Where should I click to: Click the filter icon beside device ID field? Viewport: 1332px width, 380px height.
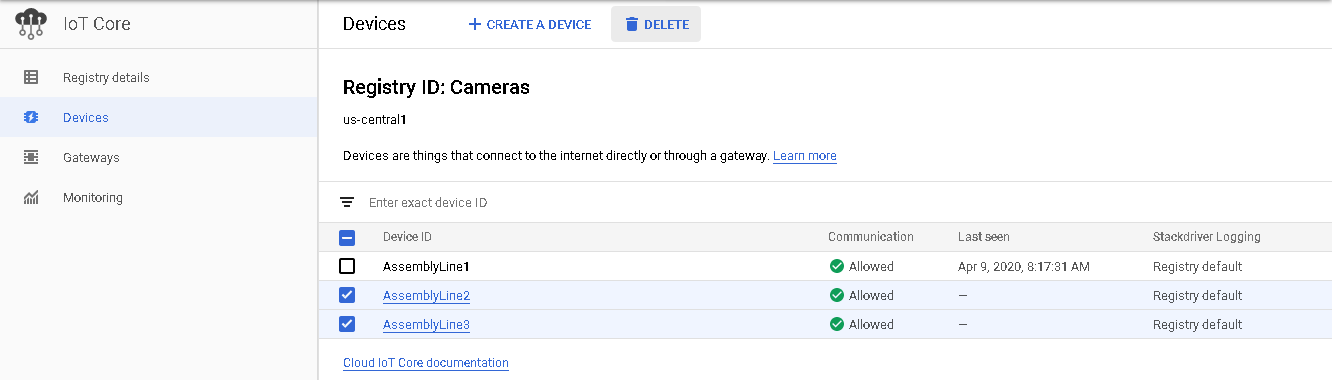click(x=347, y=202)
